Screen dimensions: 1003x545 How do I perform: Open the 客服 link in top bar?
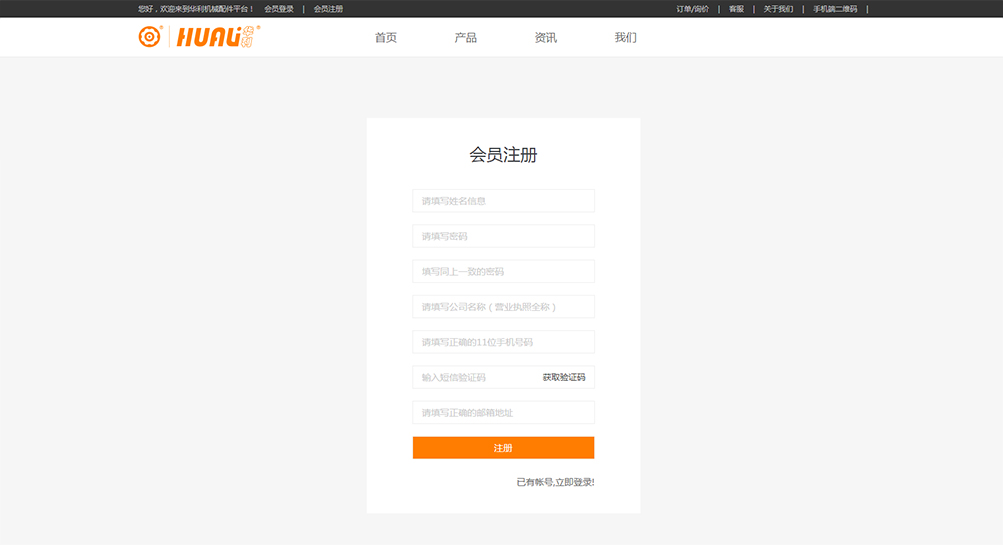tap(736, 9)
